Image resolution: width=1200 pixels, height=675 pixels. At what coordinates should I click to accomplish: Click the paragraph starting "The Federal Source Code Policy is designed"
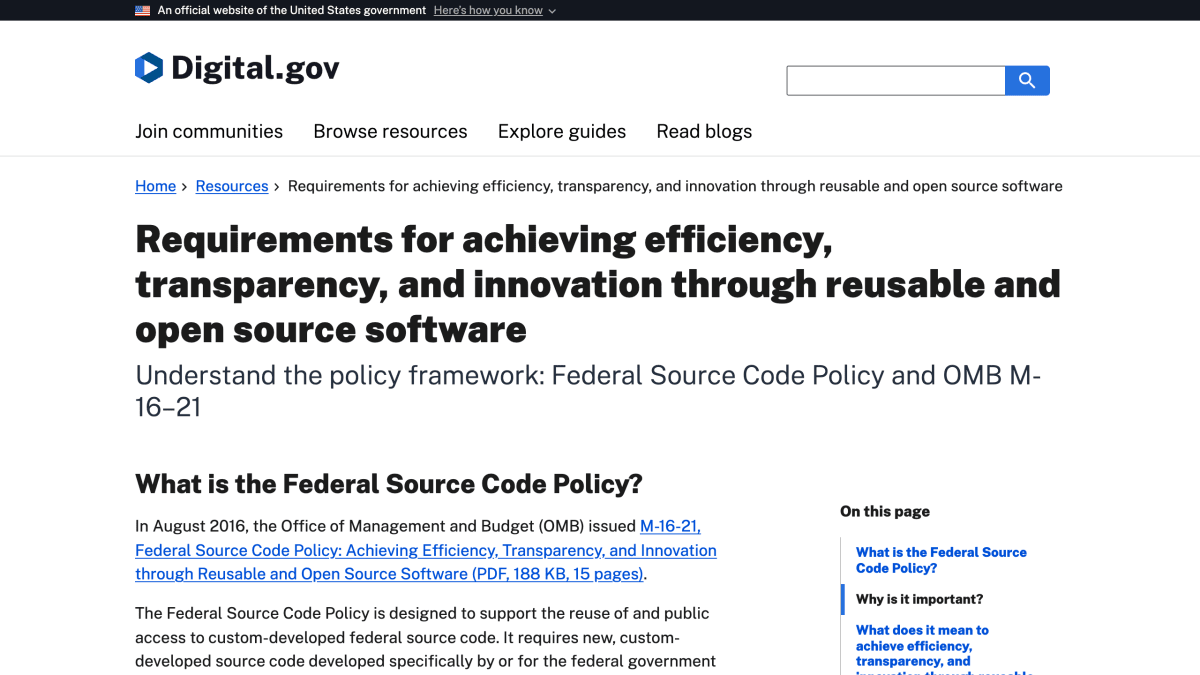(426, 640)
